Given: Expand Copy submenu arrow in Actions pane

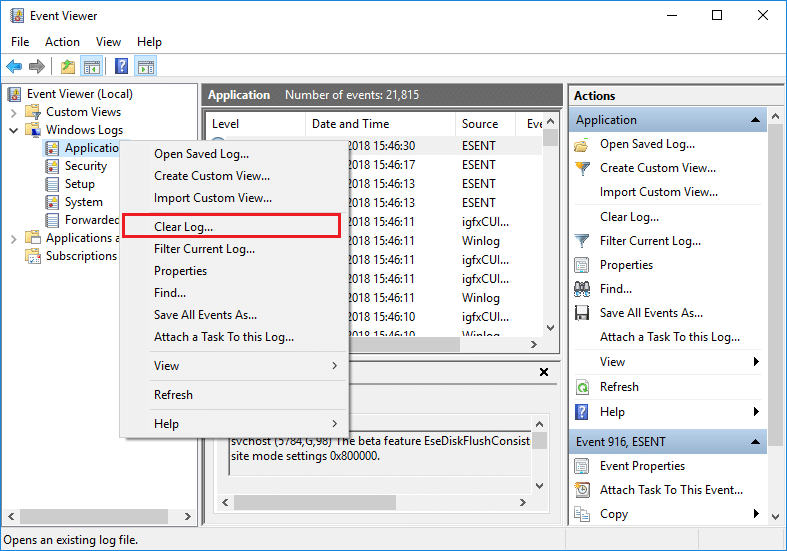Looking at the screenshot, I should coord(756,513).
